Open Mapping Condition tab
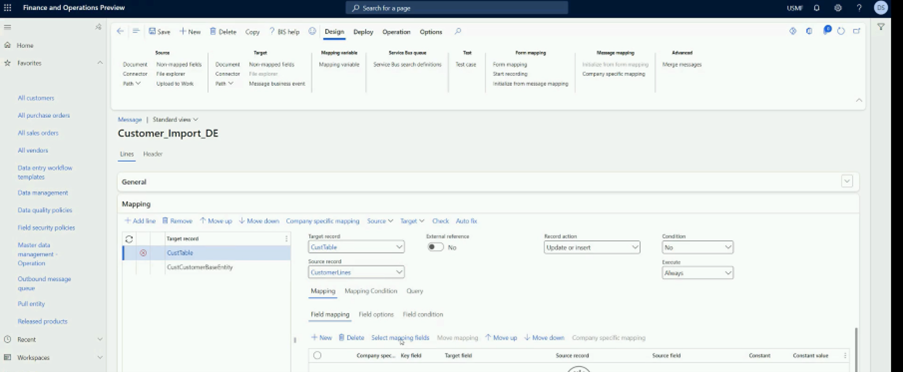Viewport: 903px width, 372px height. click(371, 291)
